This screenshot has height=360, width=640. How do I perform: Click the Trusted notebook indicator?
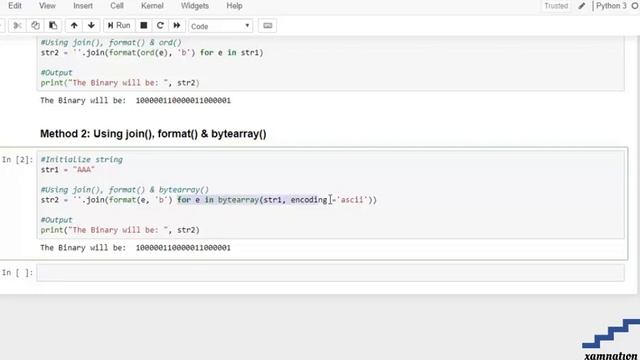[556, 6]
